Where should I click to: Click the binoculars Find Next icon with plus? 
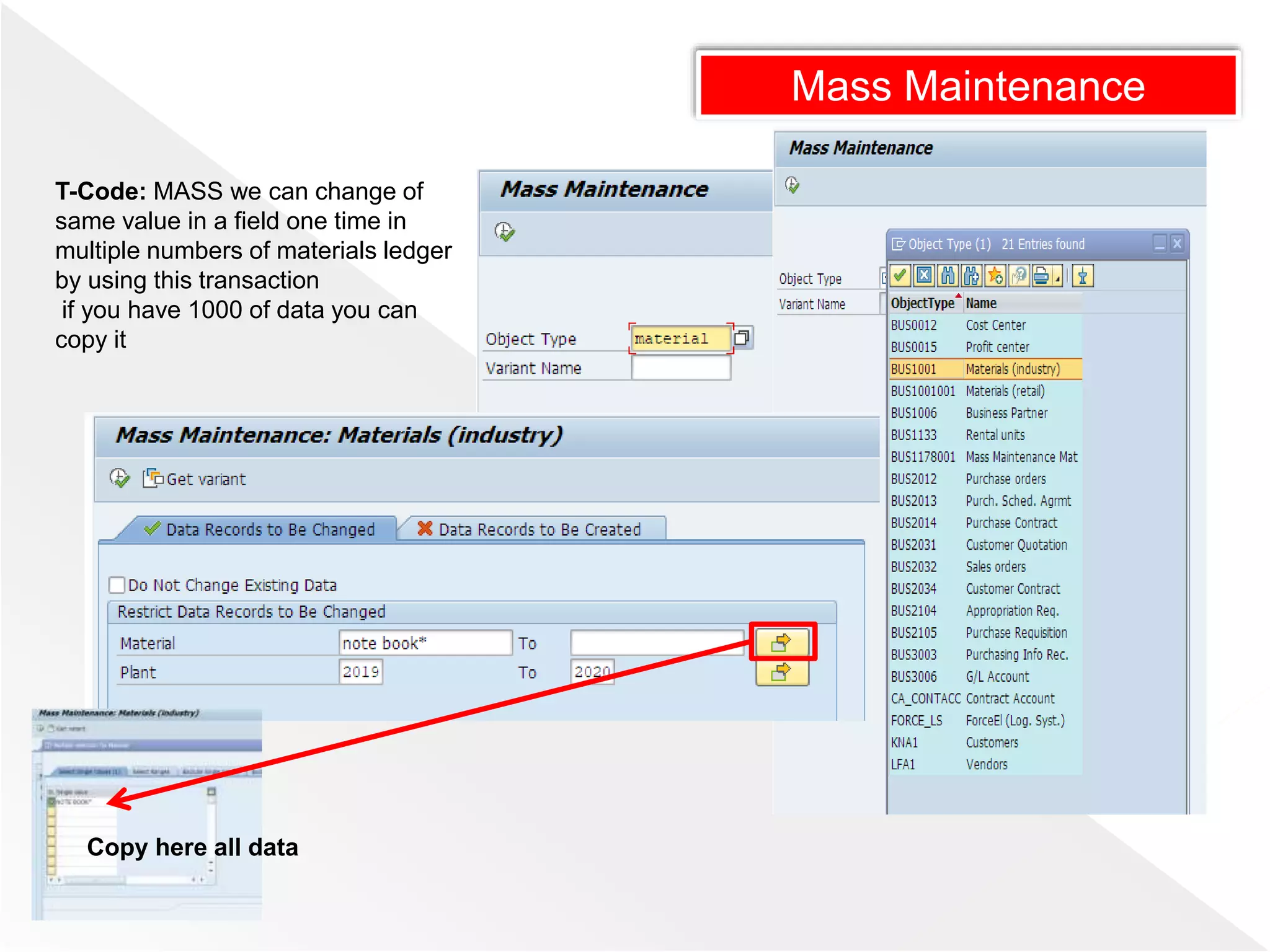point(972,275)
